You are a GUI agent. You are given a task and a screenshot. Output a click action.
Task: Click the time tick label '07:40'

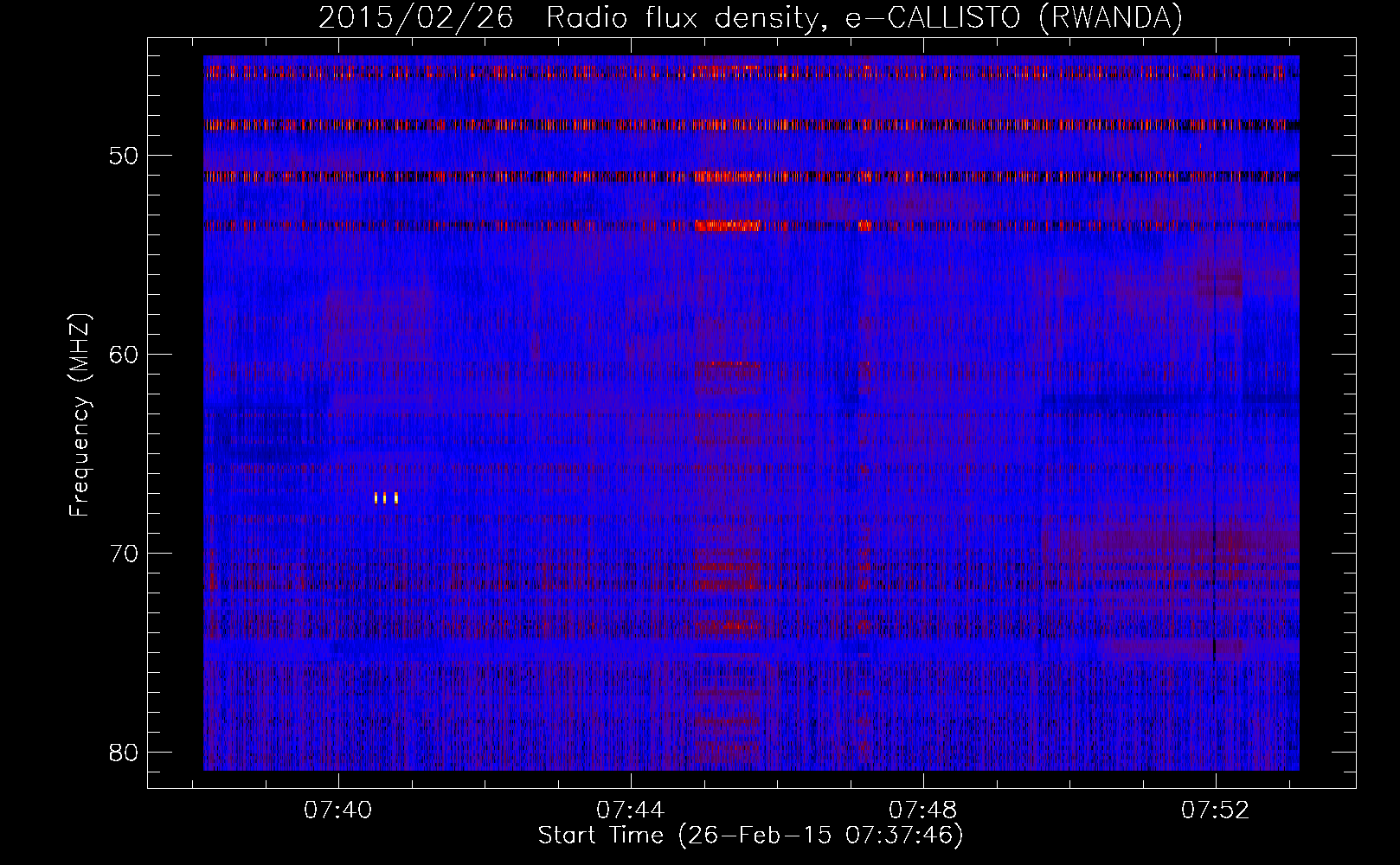coord(337,810)
